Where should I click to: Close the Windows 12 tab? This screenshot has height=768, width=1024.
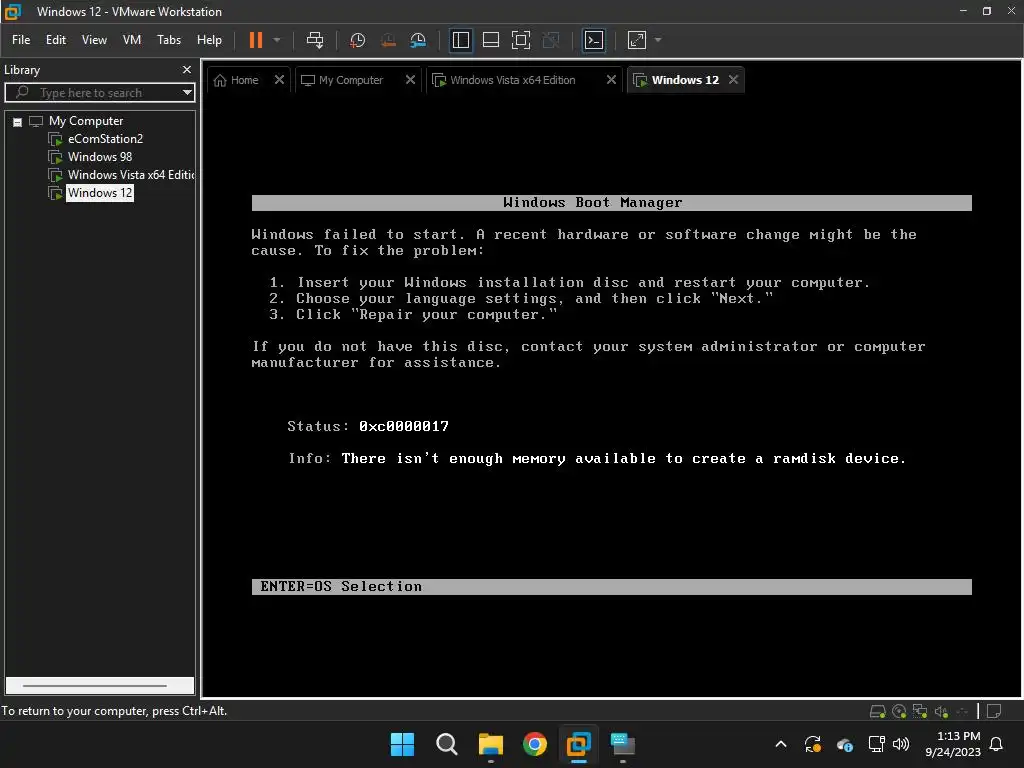click(x=733, y=80)
